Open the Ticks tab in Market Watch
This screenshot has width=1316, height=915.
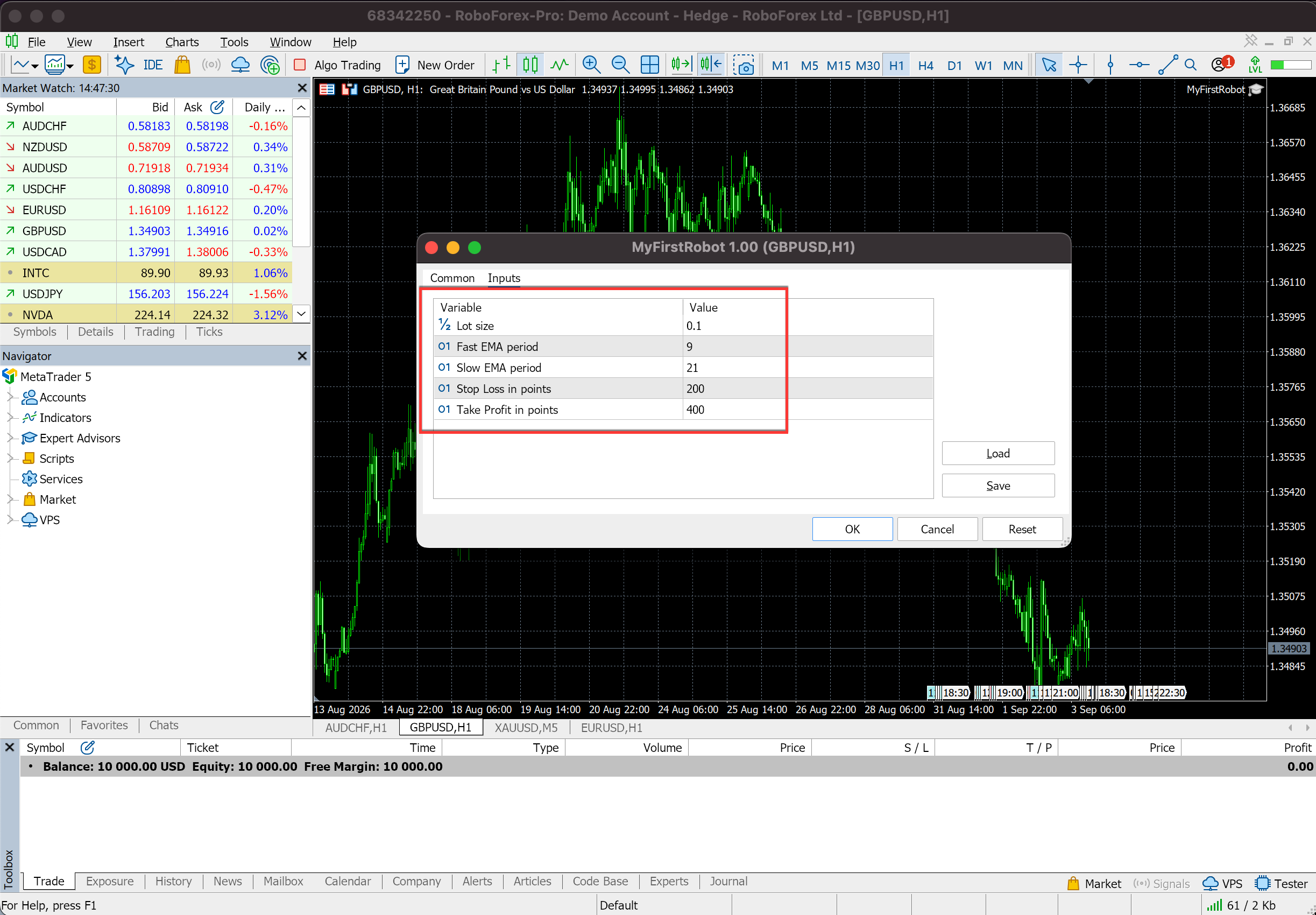pos(209,332)
